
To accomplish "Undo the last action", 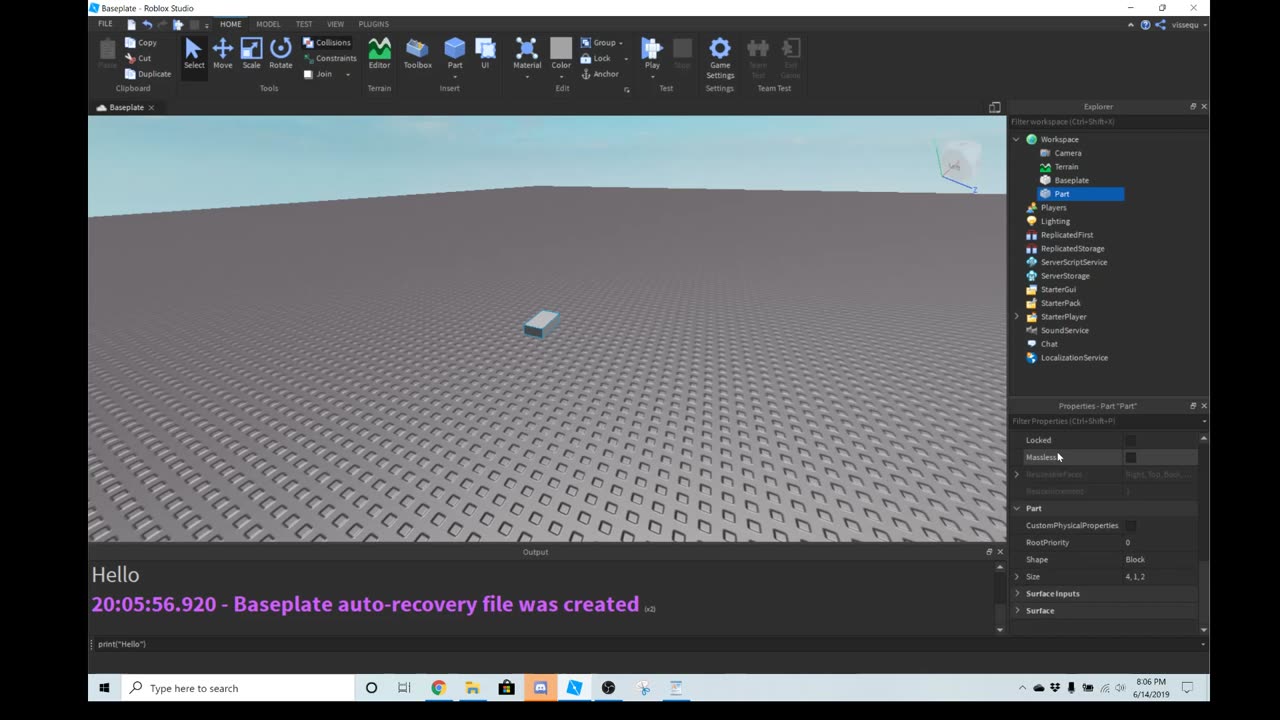I will [147, 24].
